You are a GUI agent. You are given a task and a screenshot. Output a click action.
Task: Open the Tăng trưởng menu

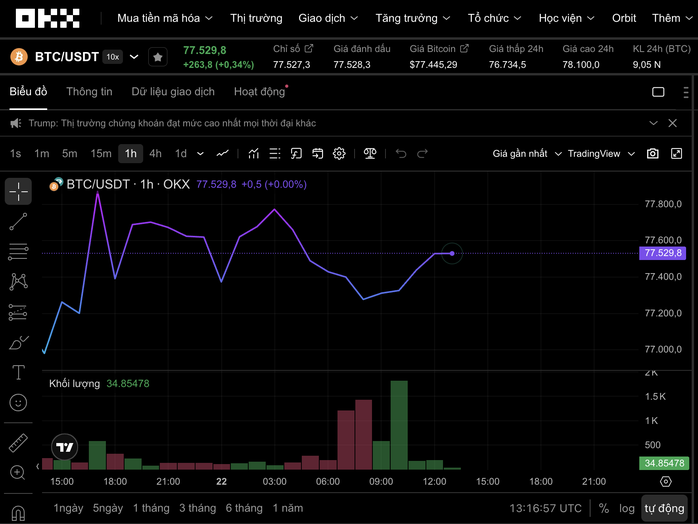413,18
